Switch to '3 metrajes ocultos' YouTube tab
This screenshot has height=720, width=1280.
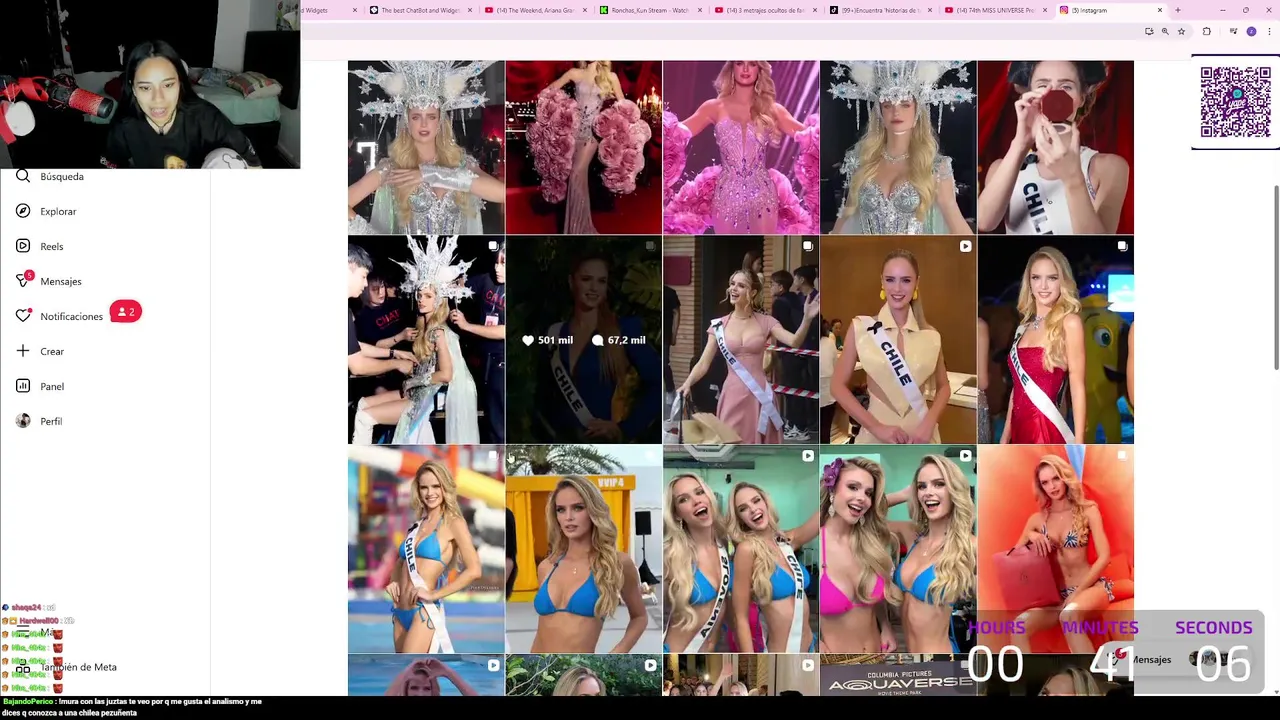(763, 10)
